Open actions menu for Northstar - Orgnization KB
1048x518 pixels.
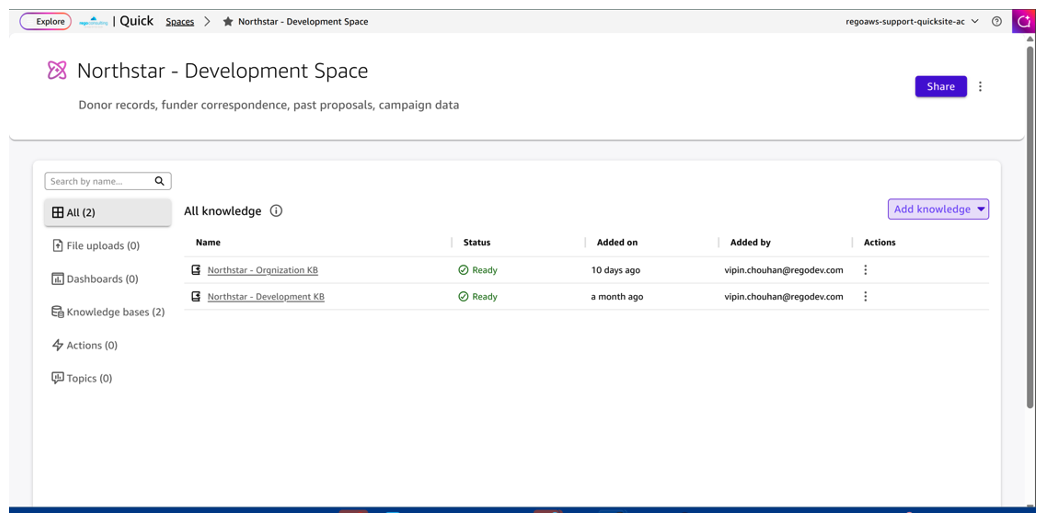pyautogui.click(x=866, y=270)
